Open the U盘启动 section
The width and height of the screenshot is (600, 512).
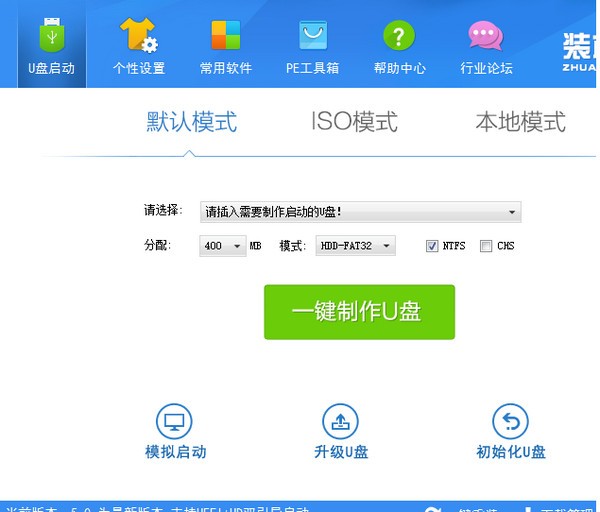[52, 44]
